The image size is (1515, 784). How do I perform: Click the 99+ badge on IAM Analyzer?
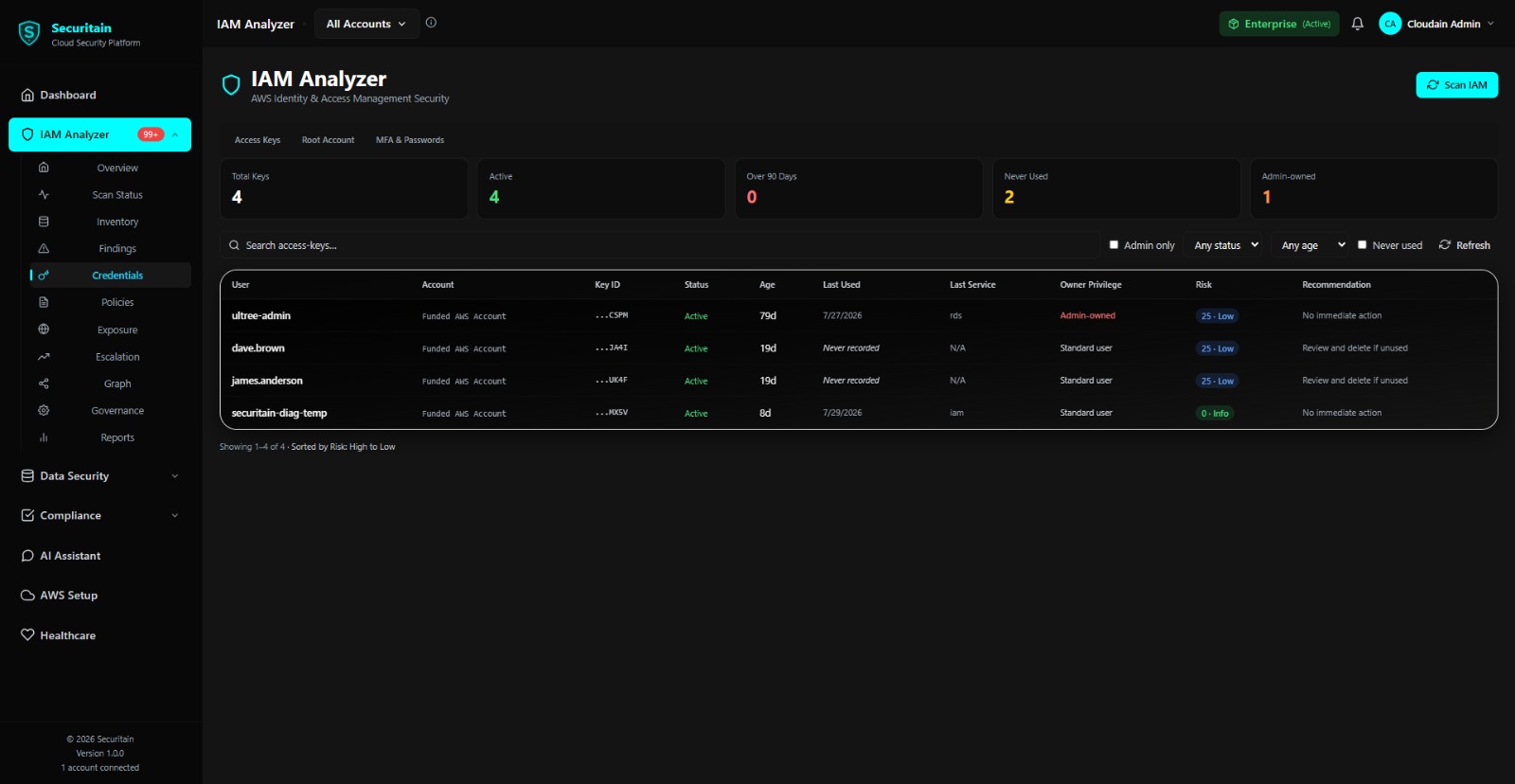tap(151, 134)
